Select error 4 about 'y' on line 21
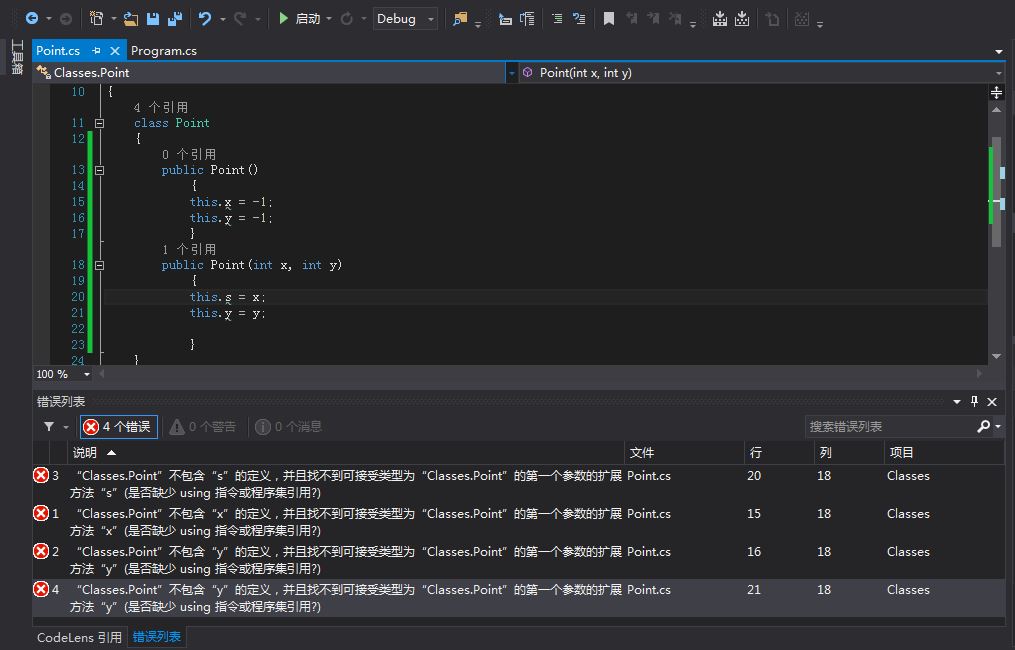Image resolution: width=1015 pixels, height=650 pixels. pos(519,598)
